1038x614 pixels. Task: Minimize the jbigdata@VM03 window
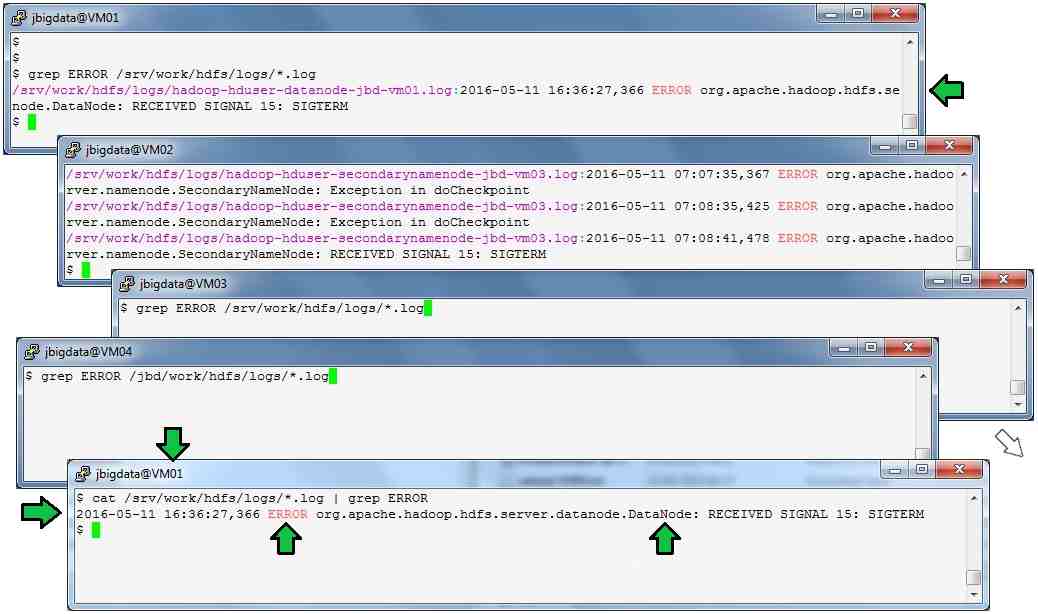point(938,280)
